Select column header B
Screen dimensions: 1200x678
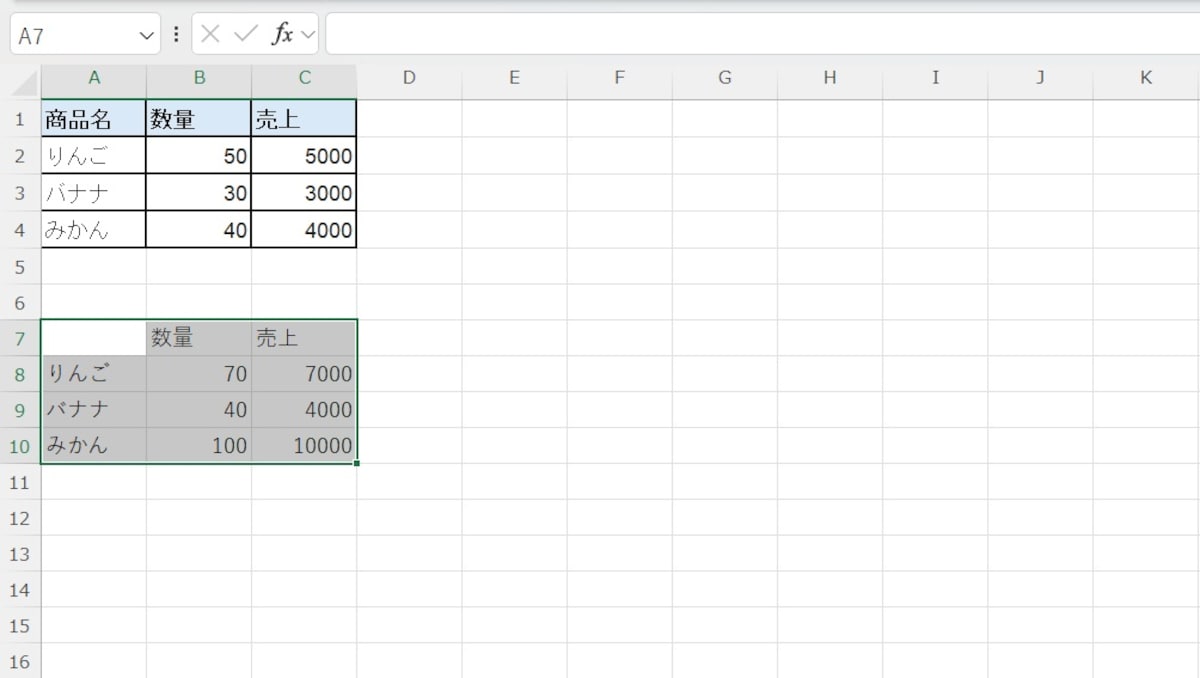coord(198,78)
